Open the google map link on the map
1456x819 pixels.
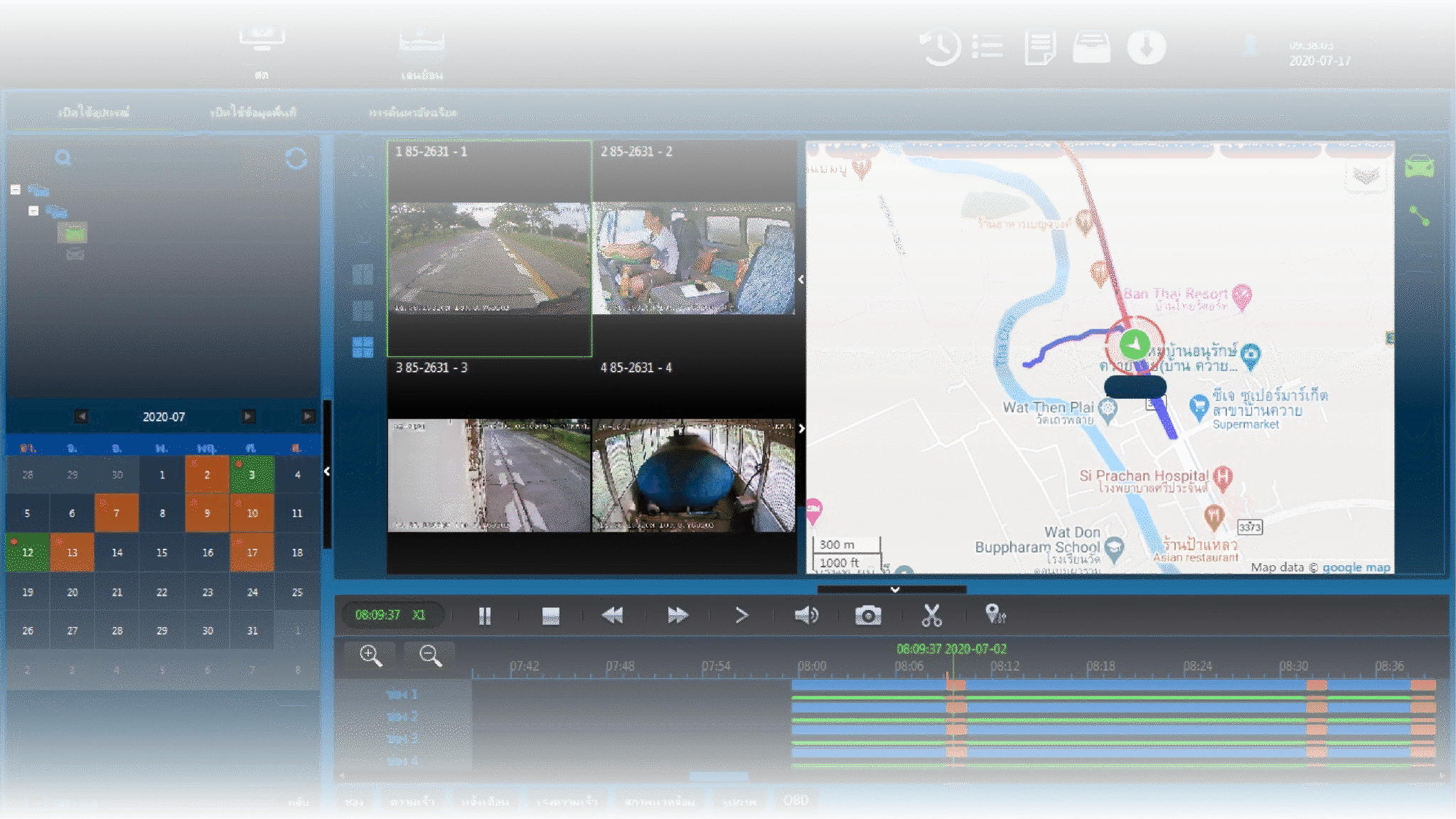tap(1354, 567)
